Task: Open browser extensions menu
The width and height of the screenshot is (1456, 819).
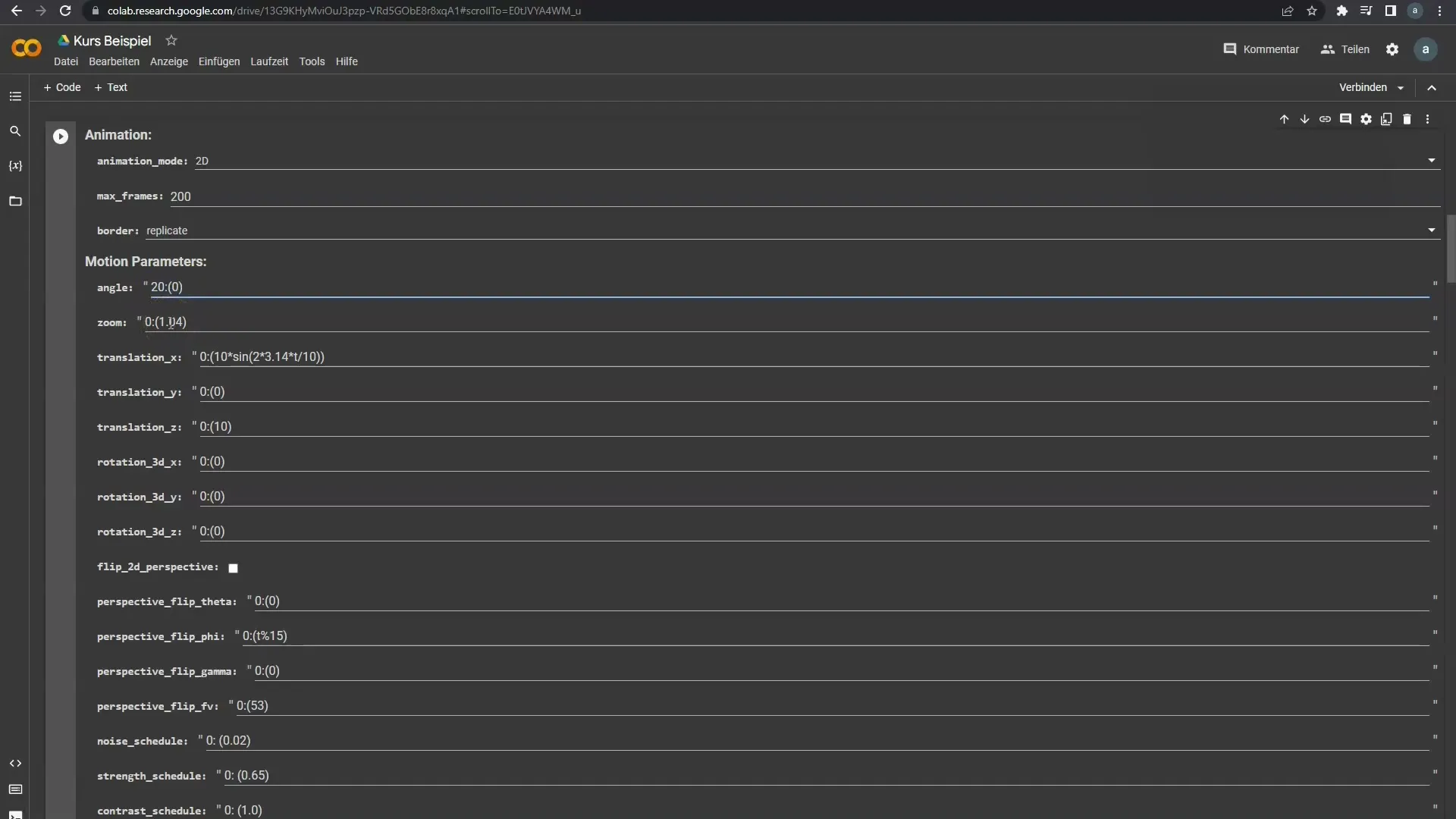Action: pyautogui.click(x=1341, y=11)
